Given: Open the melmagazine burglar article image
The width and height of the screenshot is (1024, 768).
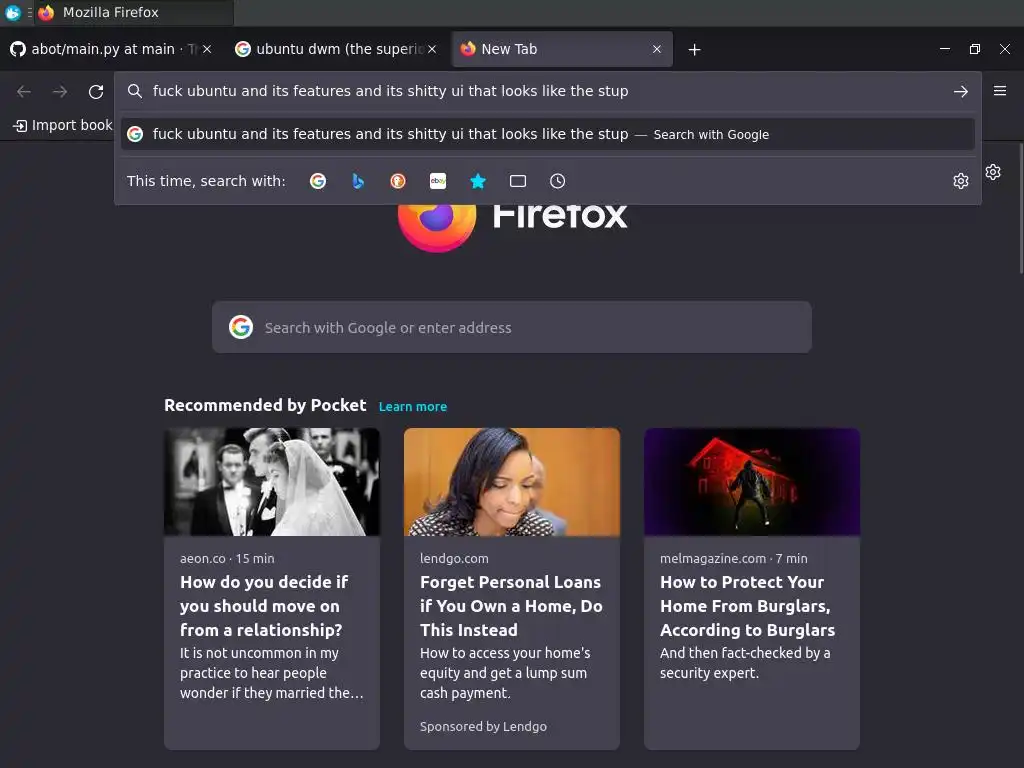Looking at the screenshot, I should (752, 482).
